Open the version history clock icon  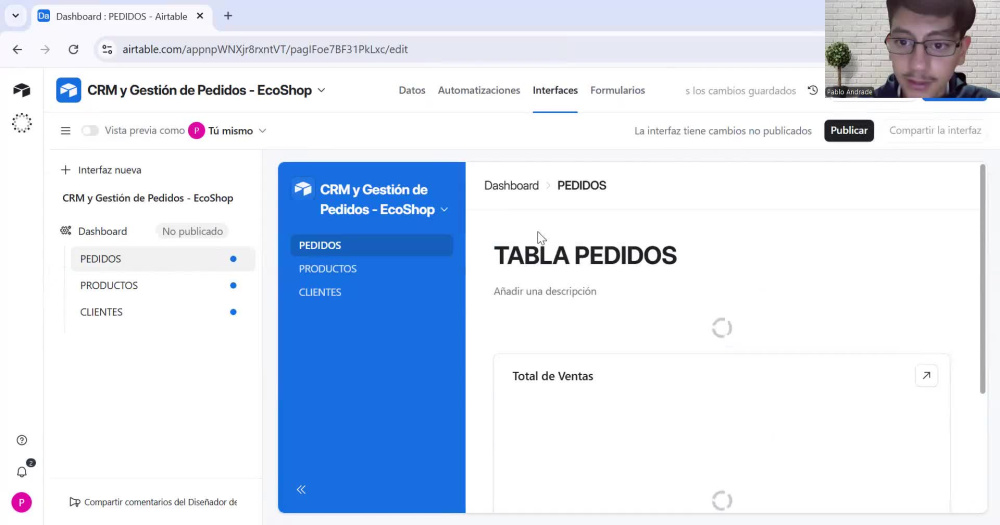pyautogui.click(x=812, y=91)
